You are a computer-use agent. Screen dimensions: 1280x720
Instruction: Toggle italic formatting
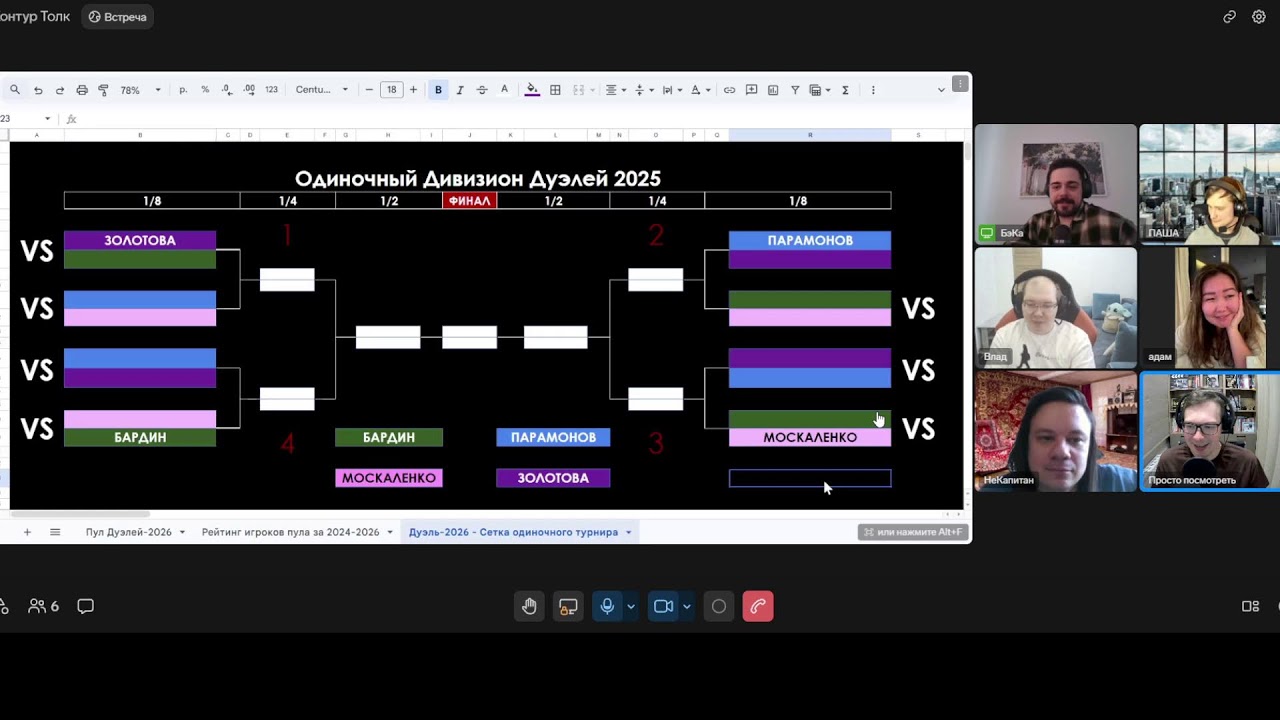[x=460, y=90]
